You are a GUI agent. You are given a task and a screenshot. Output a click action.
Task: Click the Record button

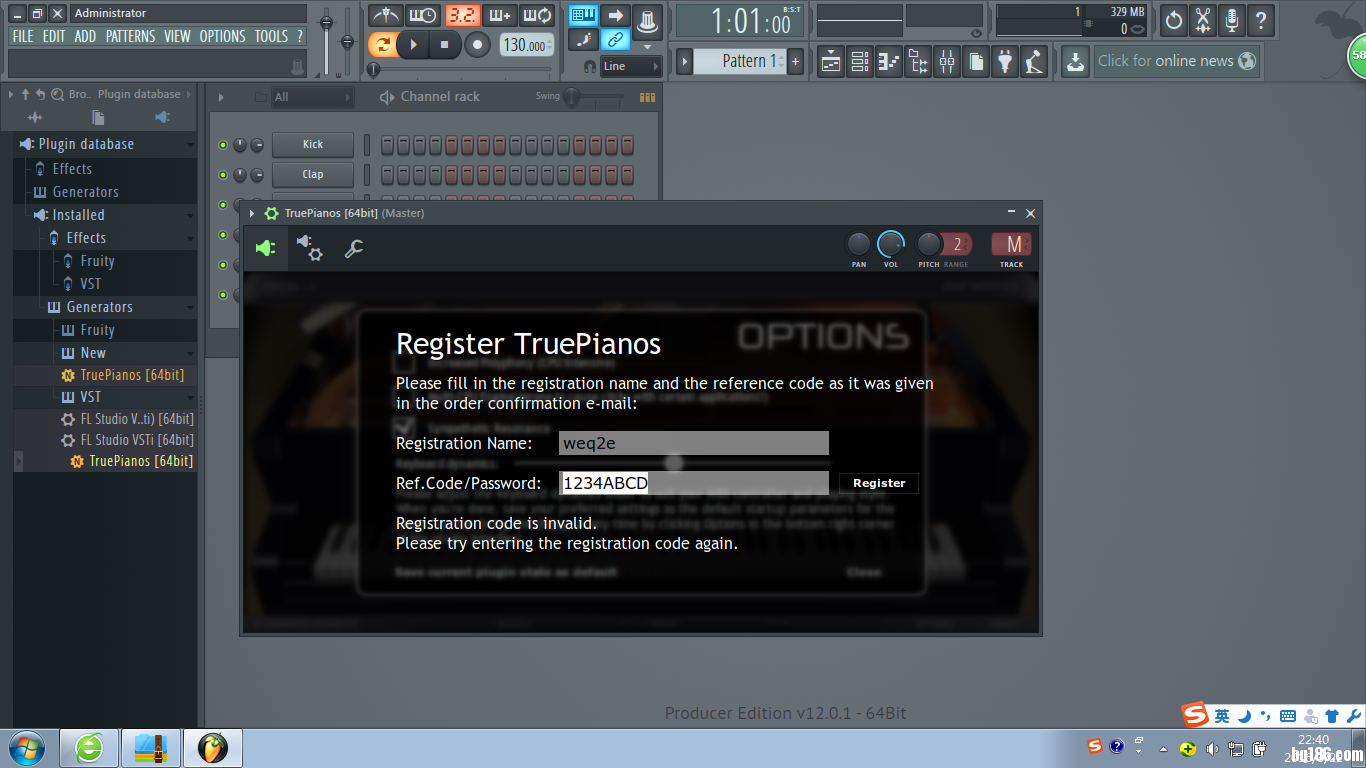click(478, 44)
